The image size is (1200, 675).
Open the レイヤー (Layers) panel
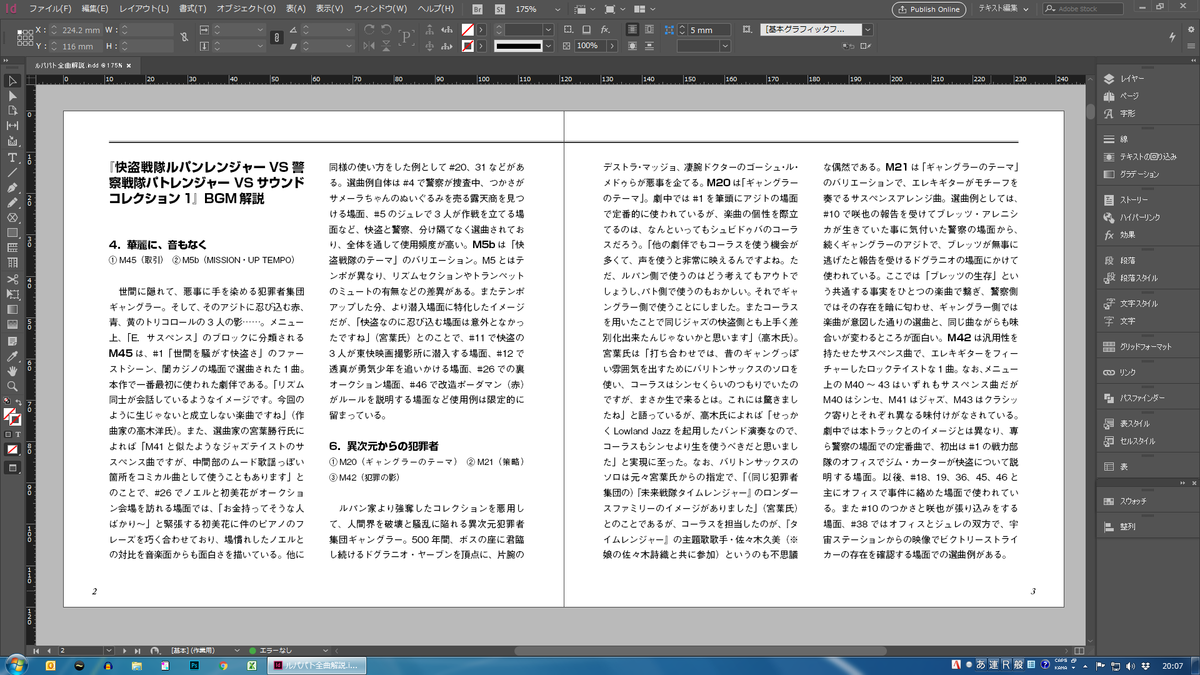[1132, 78]
